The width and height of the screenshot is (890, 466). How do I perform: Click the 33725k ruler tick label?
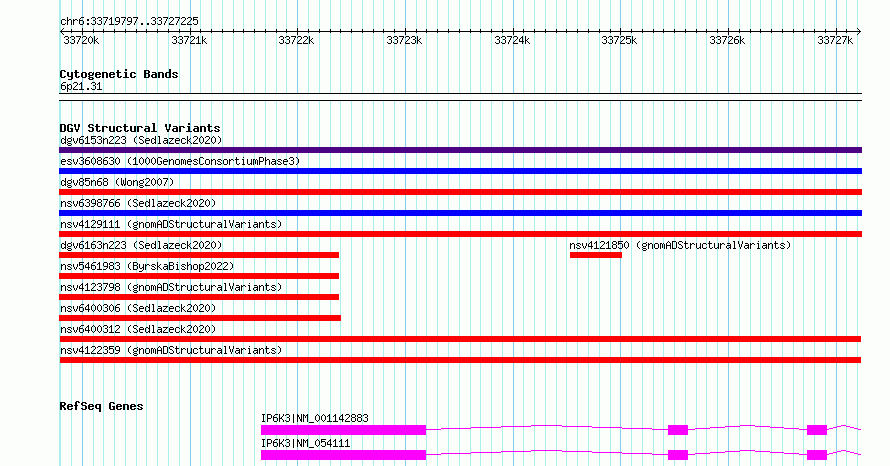pyautogui.click(x=619, y=41)
